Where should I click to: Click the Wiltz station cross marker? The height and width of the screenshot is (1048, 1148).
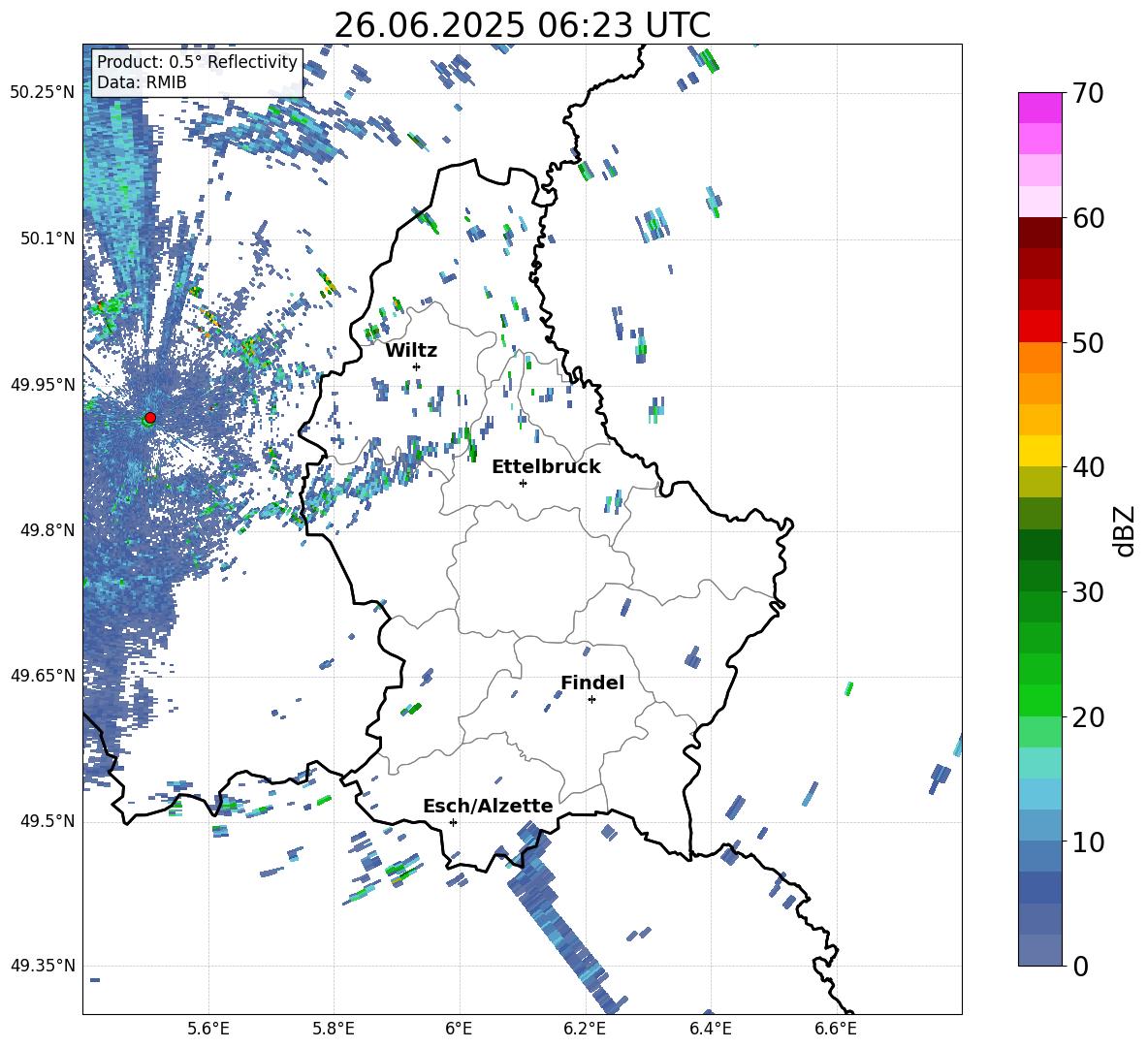pyautogui.click(x=417, y=366)
